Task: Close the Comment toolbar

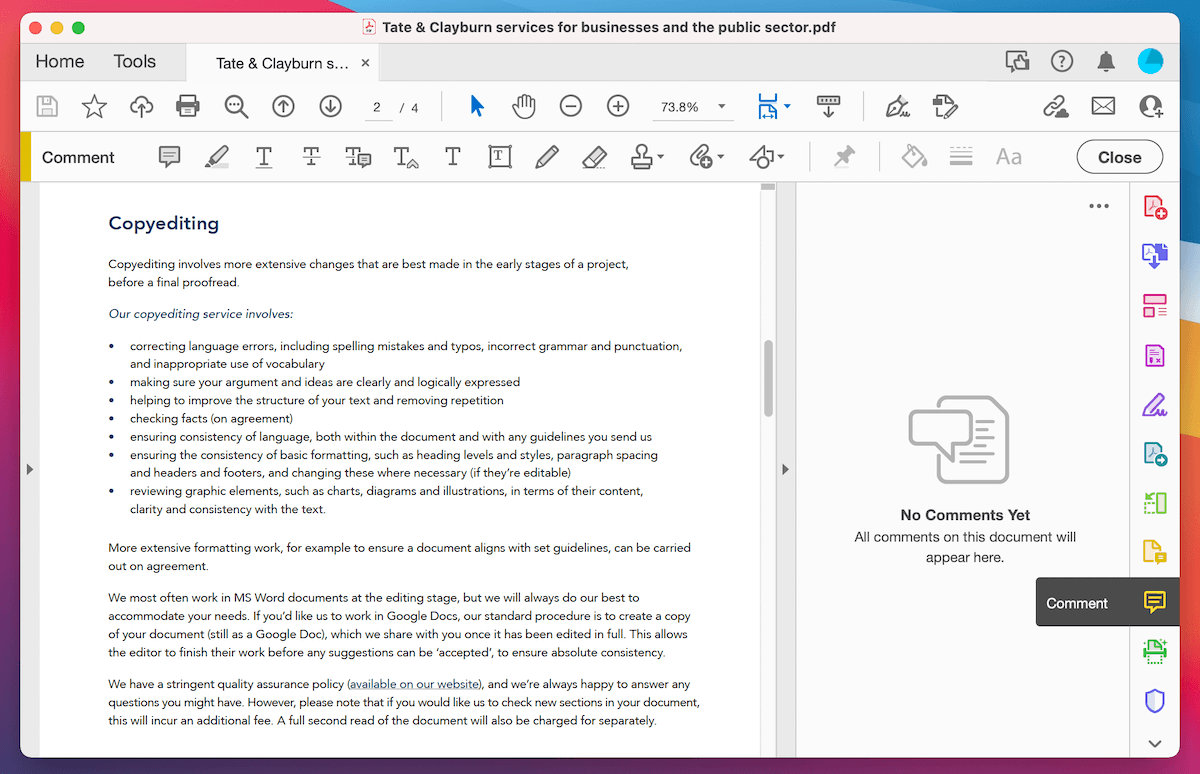Action: coord(1119,157)
